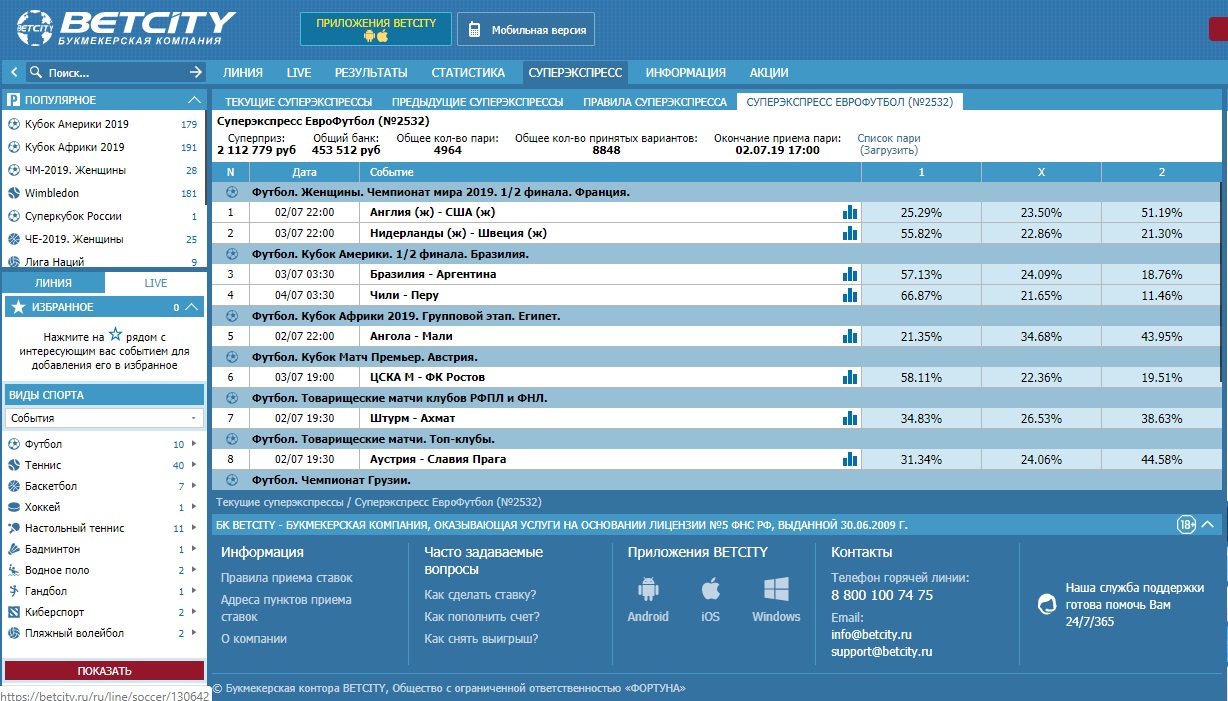Open statistics chart for Бразилия - Аргентина
Image resolution: width=1228 pixels, height=701 pixels.
point(850,274)
